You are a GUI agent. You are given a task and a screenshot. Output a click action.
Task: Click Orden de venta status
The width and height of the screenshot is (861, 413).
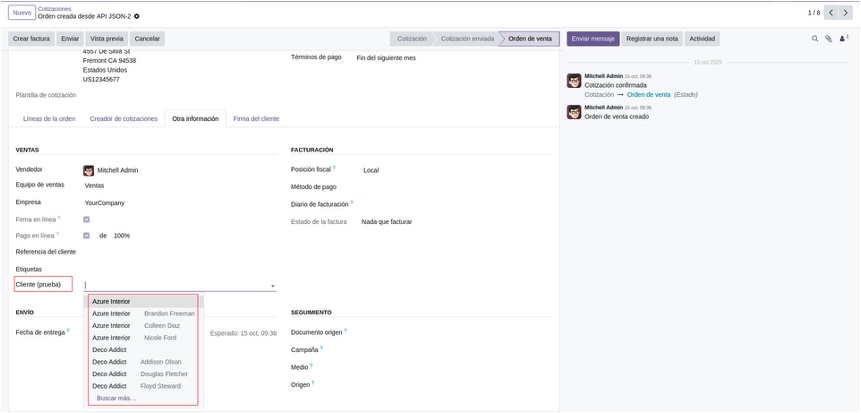[530, 39]
